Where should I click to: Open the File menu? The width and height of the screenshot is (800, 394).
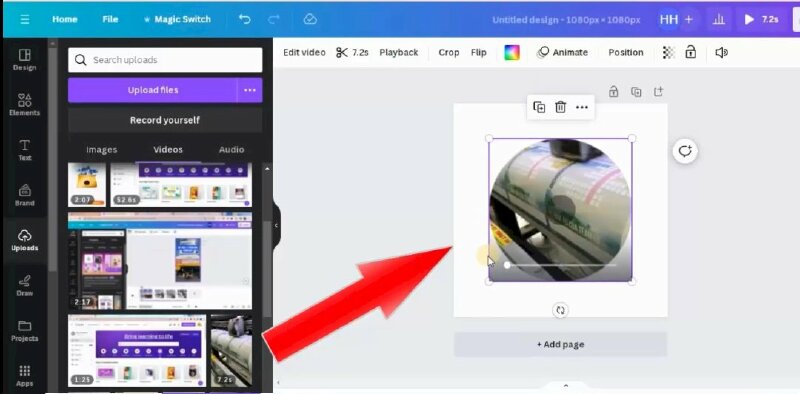coord(110,19)
